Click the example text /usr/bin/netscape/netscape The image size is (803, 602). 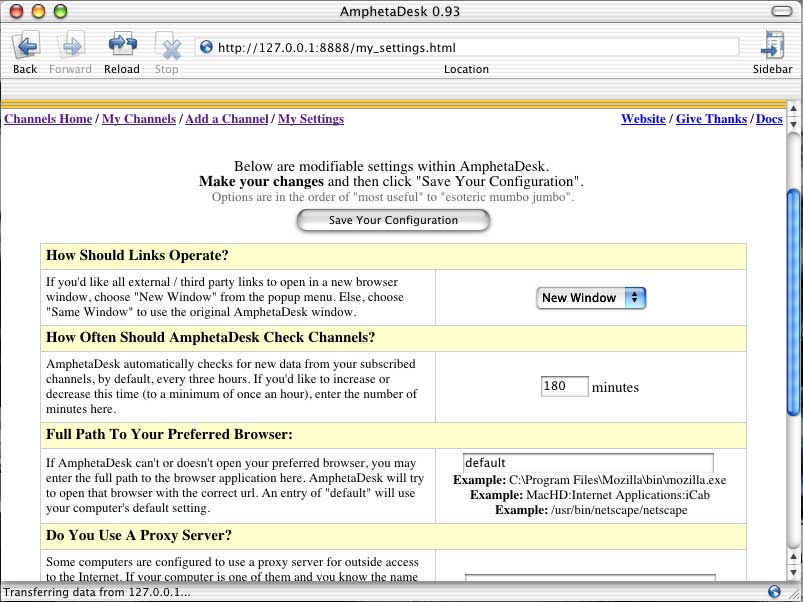pos(619,510)
